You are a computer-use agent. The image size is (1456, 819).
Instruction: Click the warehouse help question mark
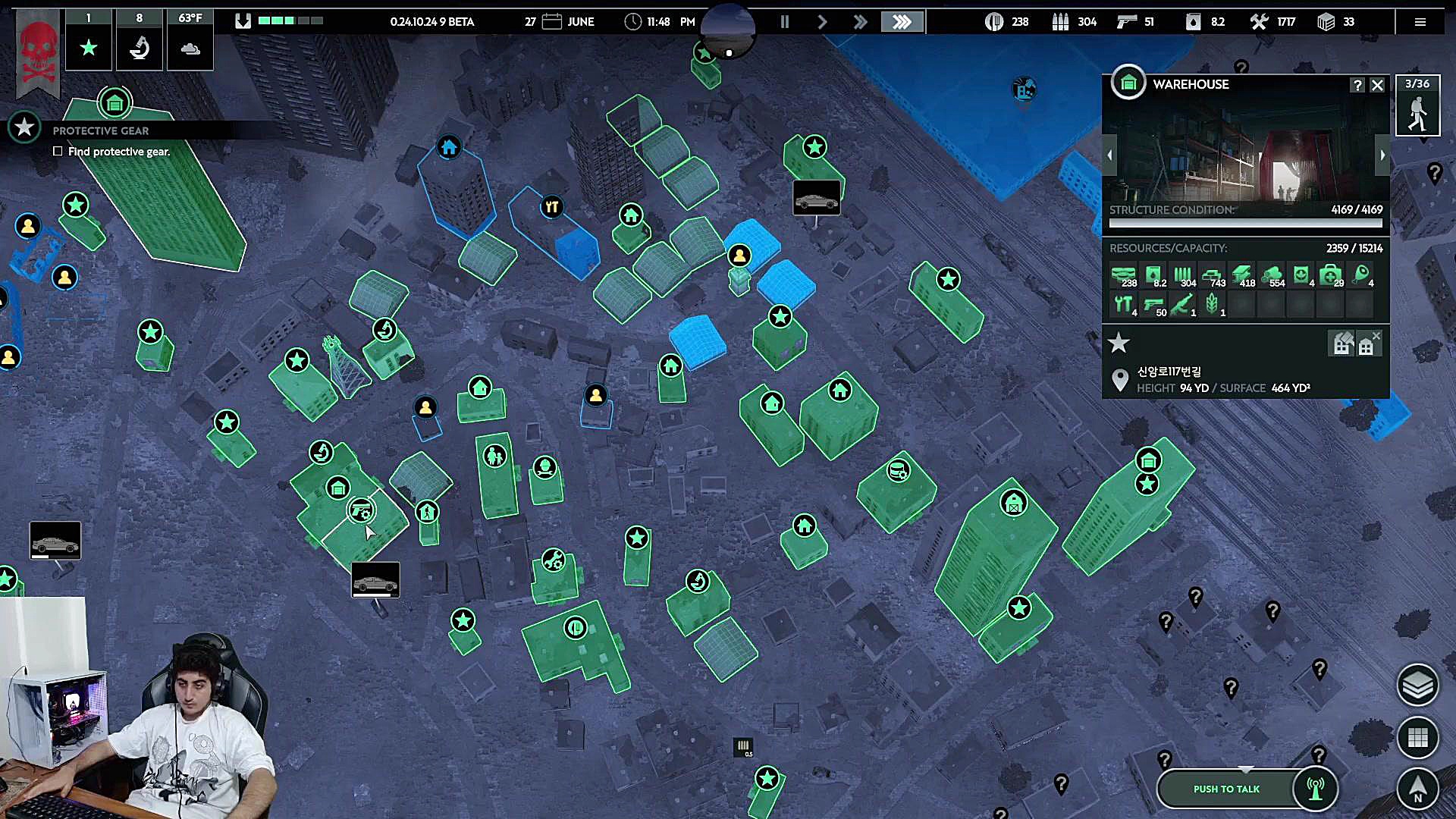pos(1357,85)
